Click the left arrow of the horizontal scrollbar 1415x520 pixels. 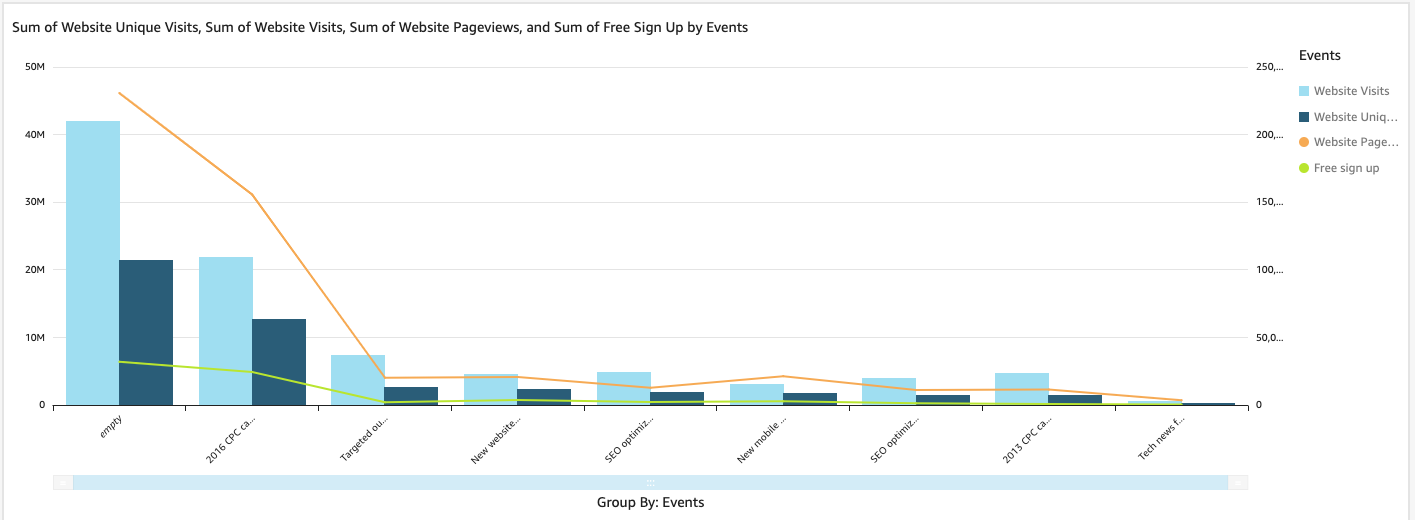(x=63, y=483)
